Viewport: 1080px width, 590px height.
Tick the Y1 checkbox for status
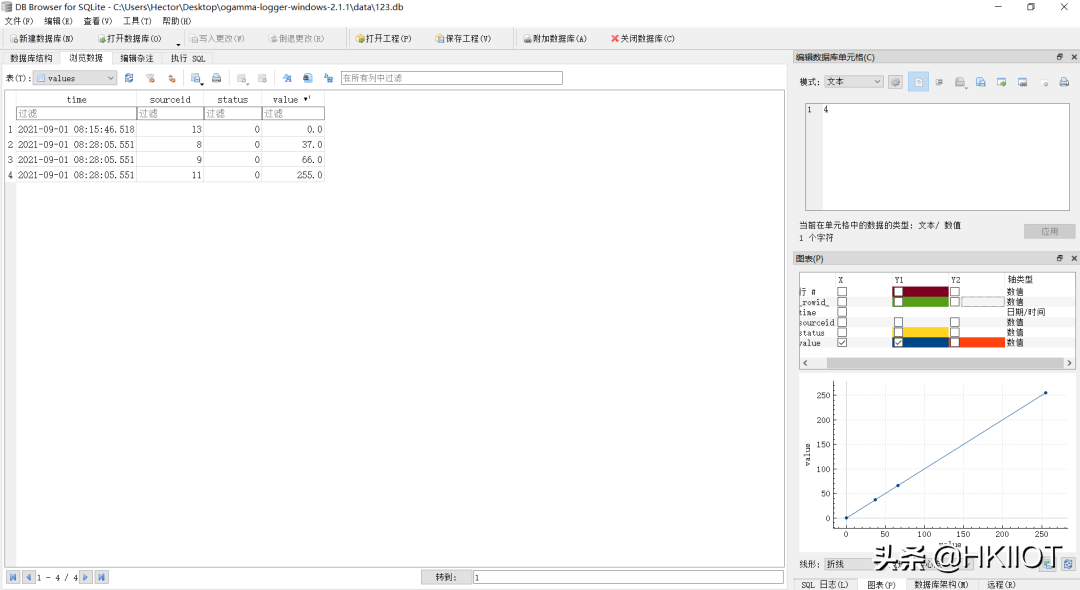[898, 333]
